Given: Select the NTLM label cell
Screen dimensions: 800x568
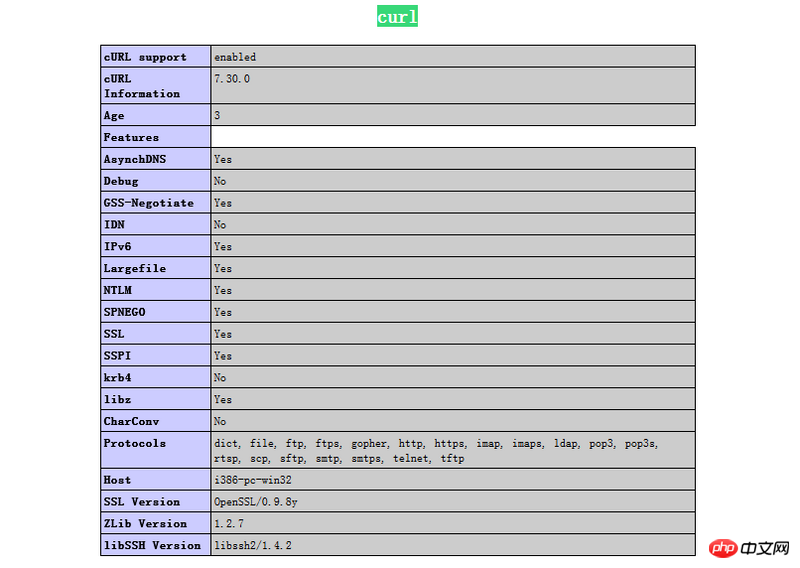Looking at the screenshot, I should pos(156,290).
